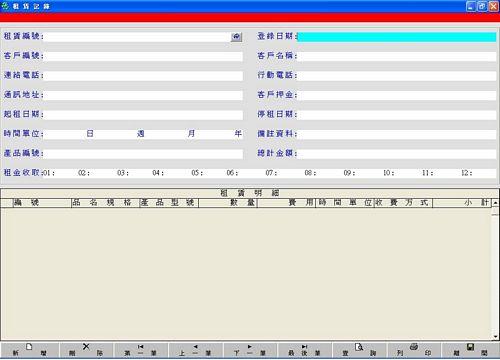Click lookup icon beside 租賃編號 field

(236, 37)
